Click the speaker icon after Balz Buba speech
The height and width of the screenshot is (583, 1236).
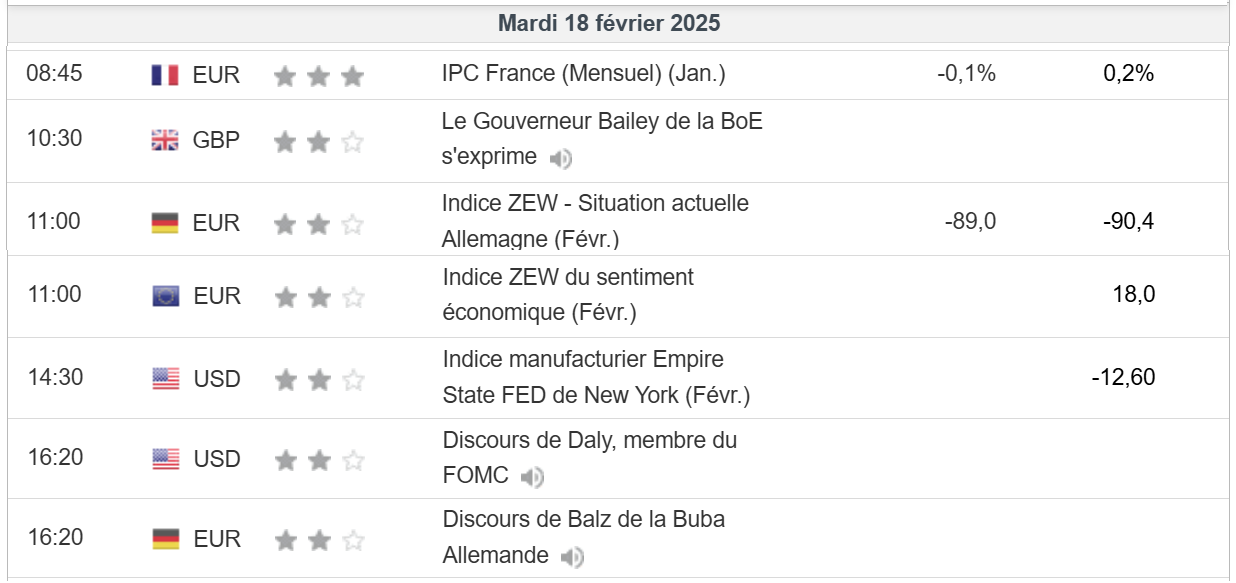pyautogui.click(x=572, y=557)
